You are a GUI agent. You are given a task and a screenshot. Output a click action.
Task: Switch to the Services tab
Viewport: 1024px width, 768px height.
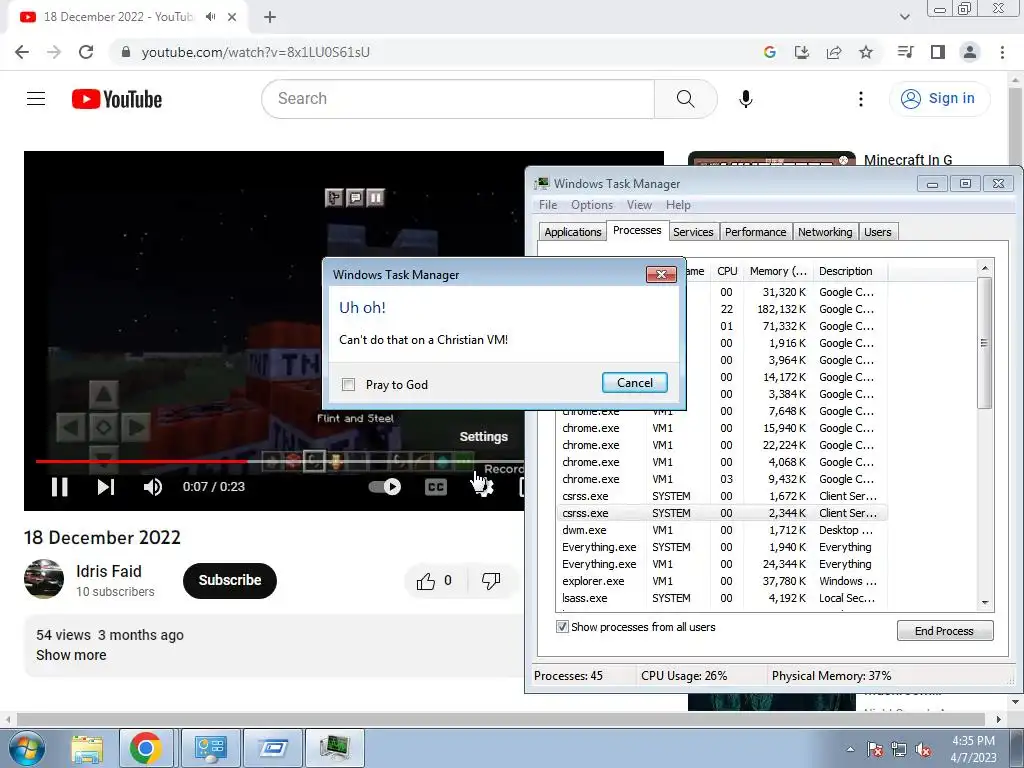(x=693, y=232)
